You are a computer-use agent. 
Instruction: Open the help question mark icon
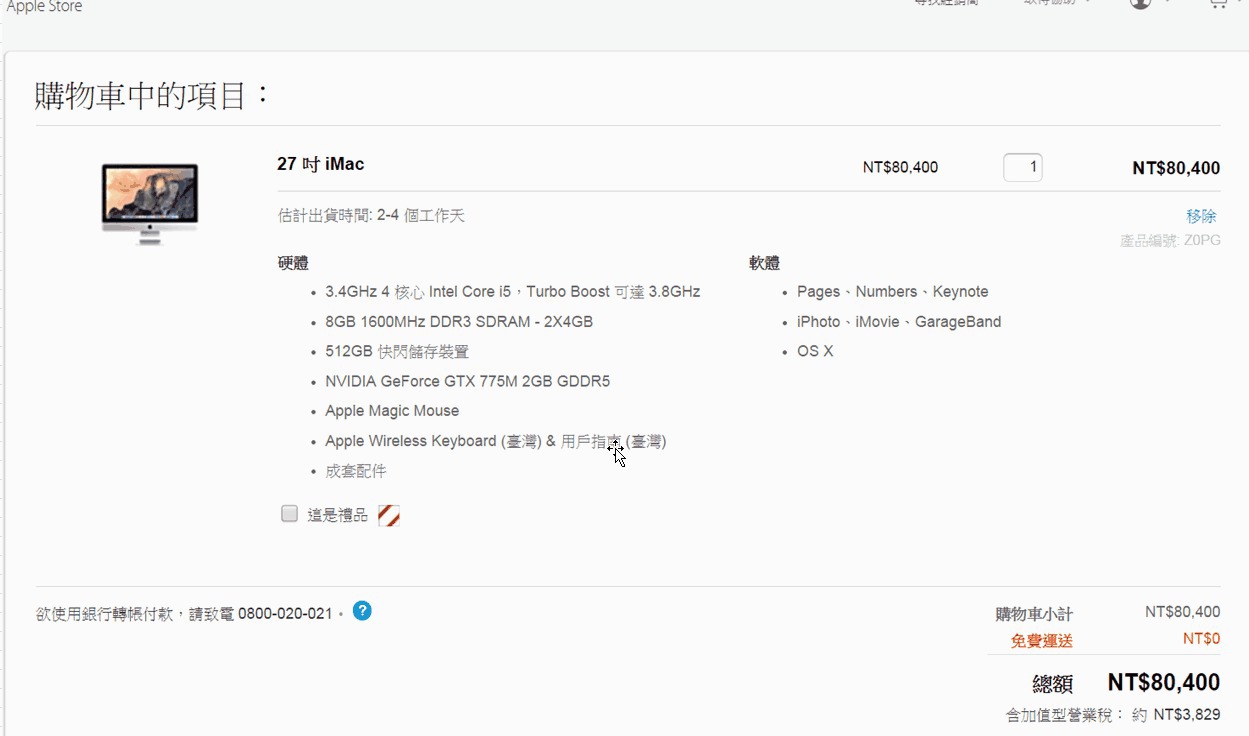pos(362,610)
